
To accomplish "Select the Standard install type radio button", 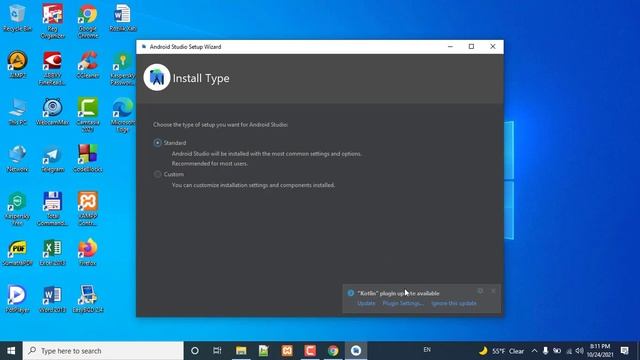I will [x=158, y=143].
